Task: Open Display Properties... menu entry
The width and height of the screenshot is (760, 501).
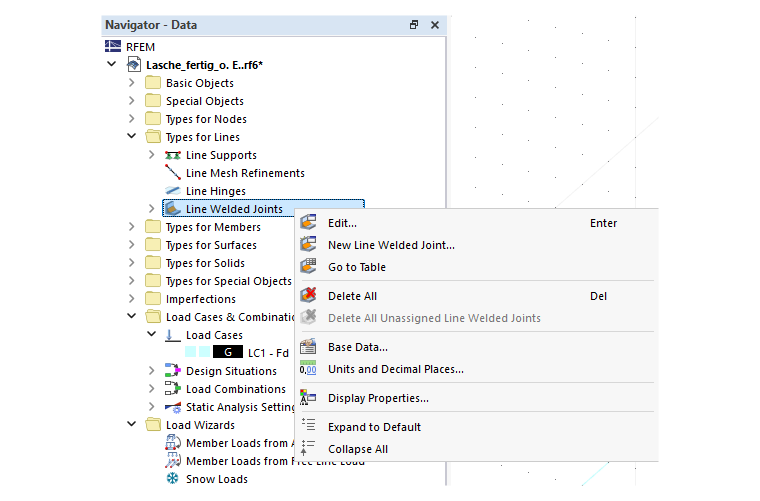Action: point(378,398)
